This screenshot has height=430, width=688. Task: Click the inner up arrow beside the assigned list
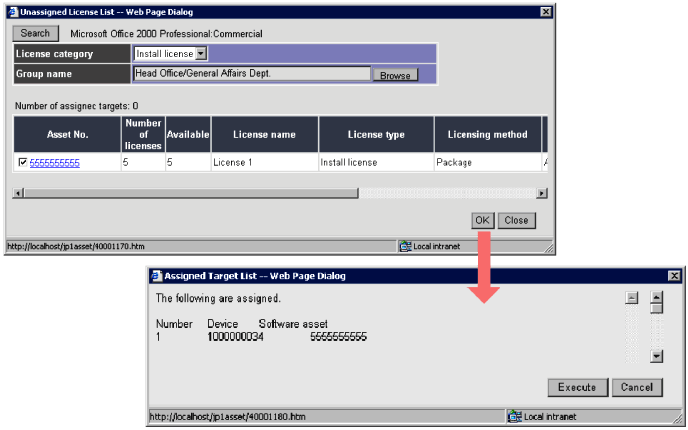click(x=631, y=298)
